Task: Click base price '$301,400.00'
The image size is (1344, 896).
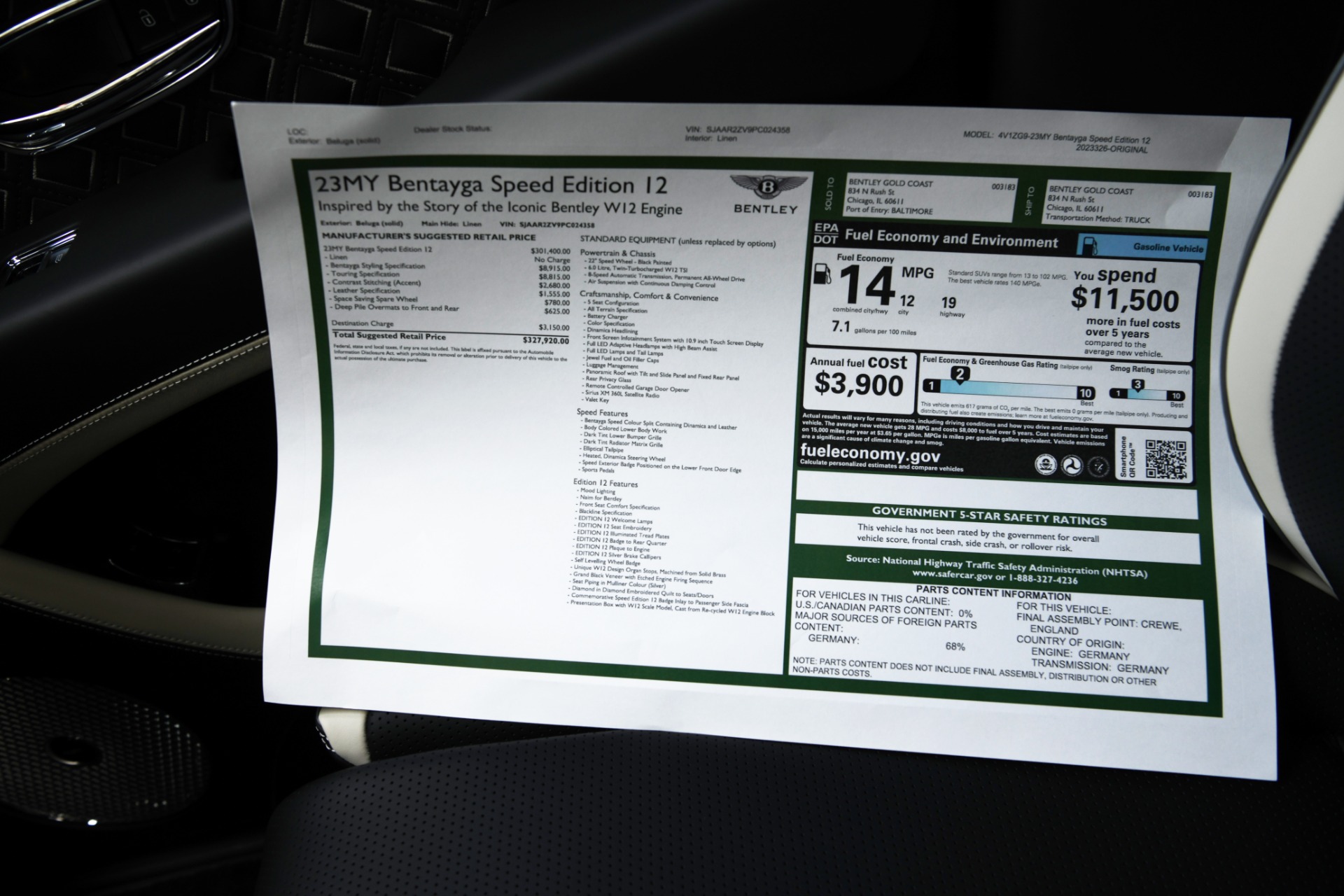Action: 550,251
